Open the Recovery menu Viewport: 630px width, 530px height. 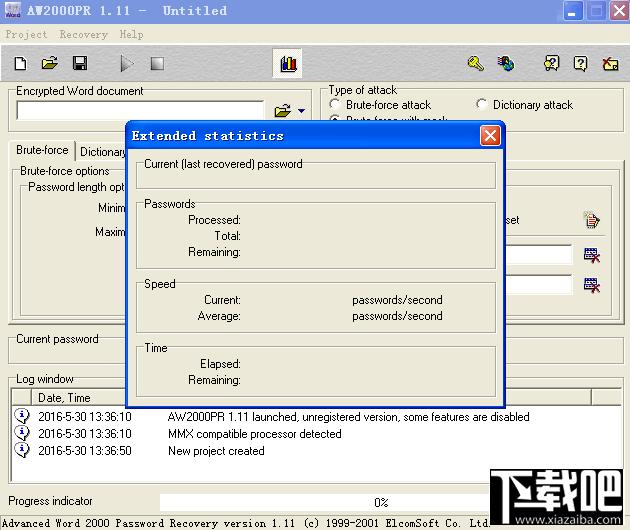[84, 35]
